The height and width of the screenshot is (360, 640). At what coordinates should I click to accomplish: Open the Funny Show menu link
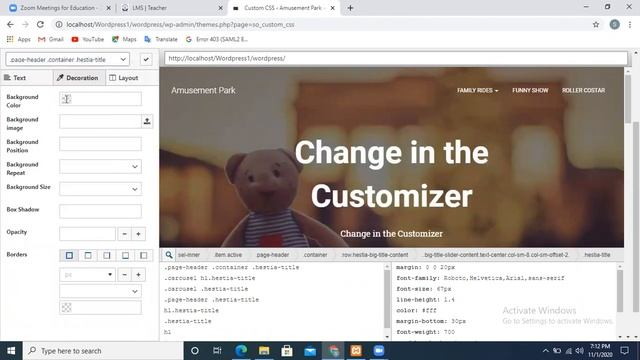(x=530, y=90)
